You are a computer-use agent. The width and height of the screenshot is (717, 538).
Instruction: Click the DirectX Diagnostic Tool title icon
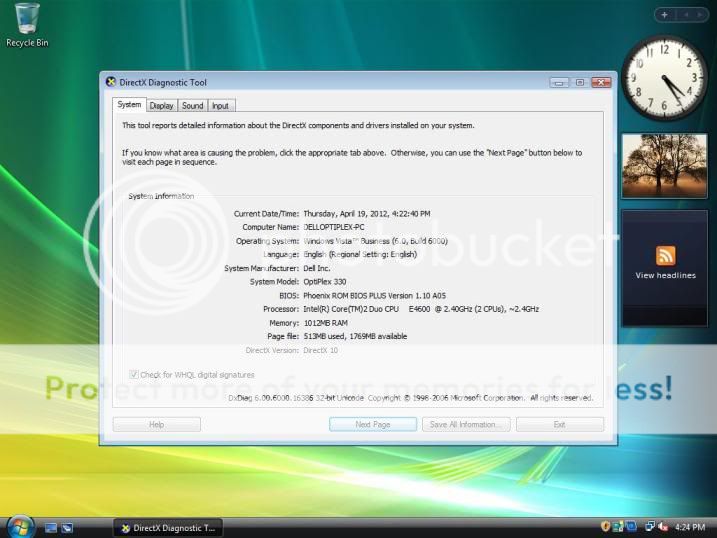pyautogui.click(x=111, y=82)
